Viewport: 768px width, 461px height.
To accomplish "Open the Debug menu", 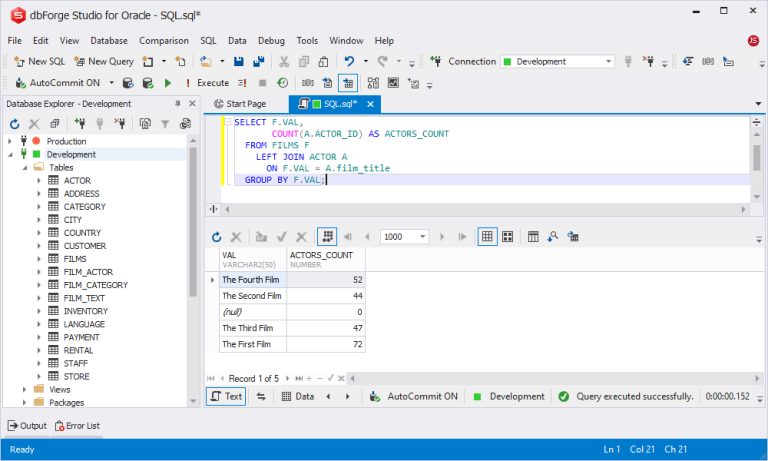I will [x=271, y=41].
